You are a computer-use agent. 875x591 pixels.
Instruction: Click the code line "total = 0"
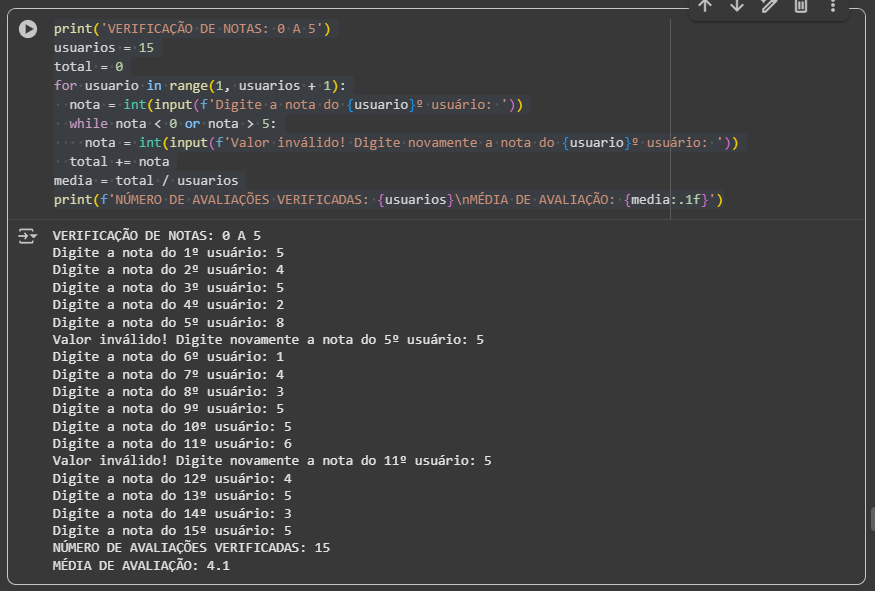tap(88, 66)
